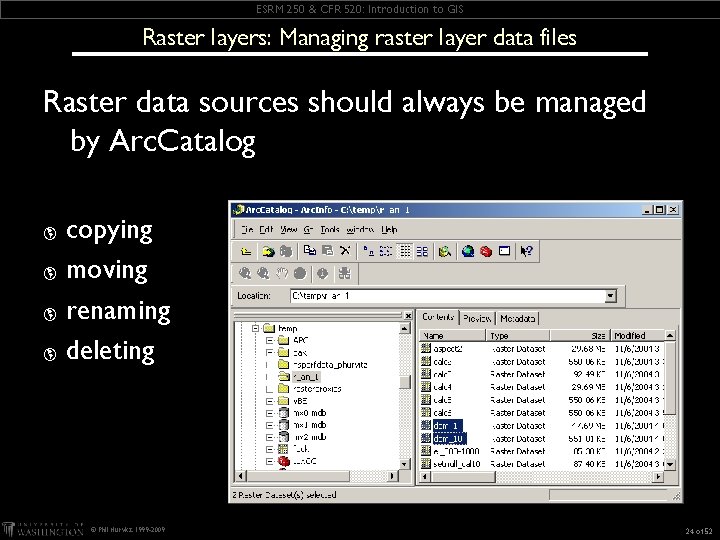Click the Paste toolbar icon

pyautogui.click(x=327, y=251)
